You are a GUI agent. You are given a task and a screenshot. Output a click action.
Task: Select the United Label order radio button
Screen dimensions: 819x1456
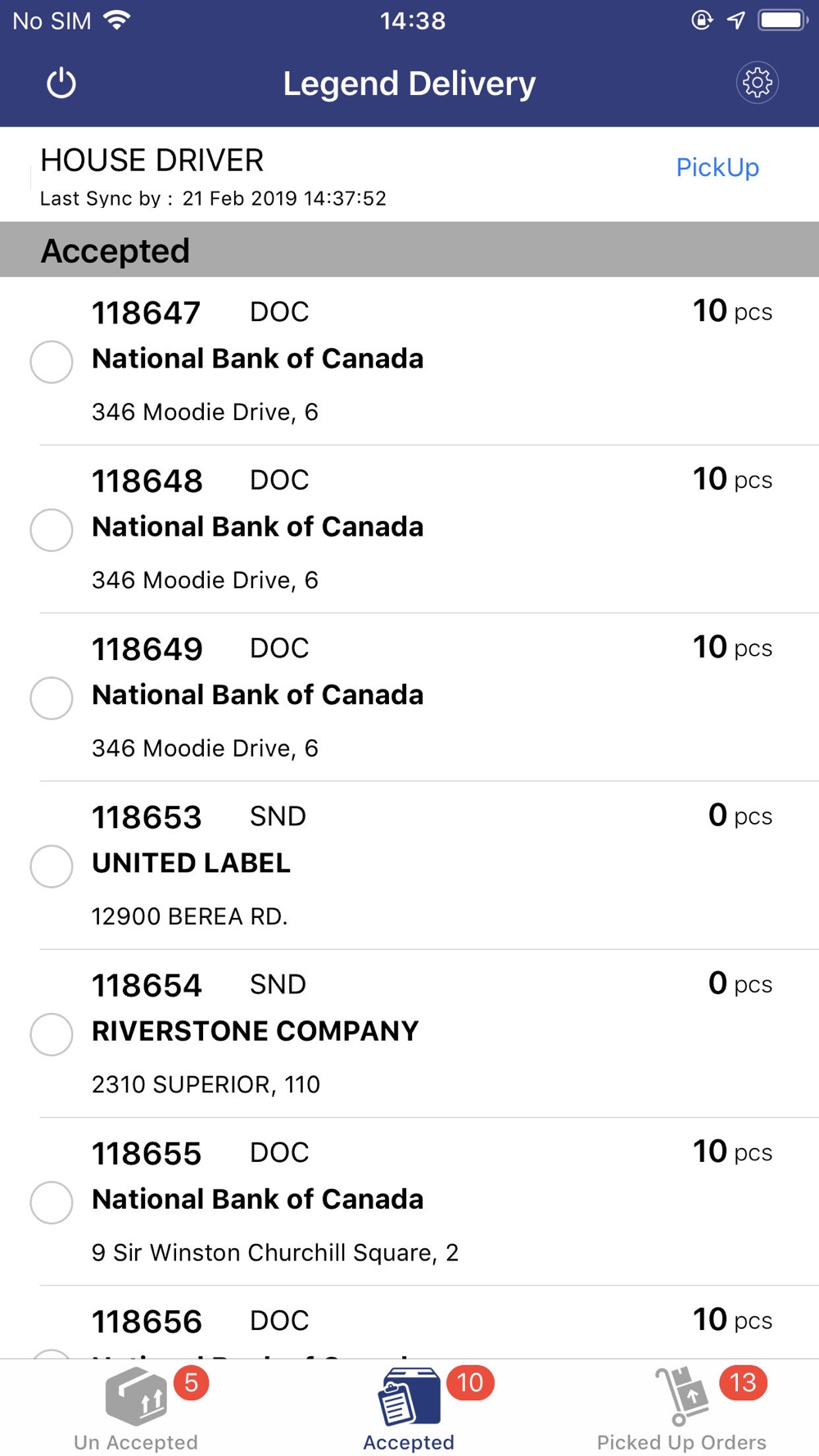coord(52,866)
